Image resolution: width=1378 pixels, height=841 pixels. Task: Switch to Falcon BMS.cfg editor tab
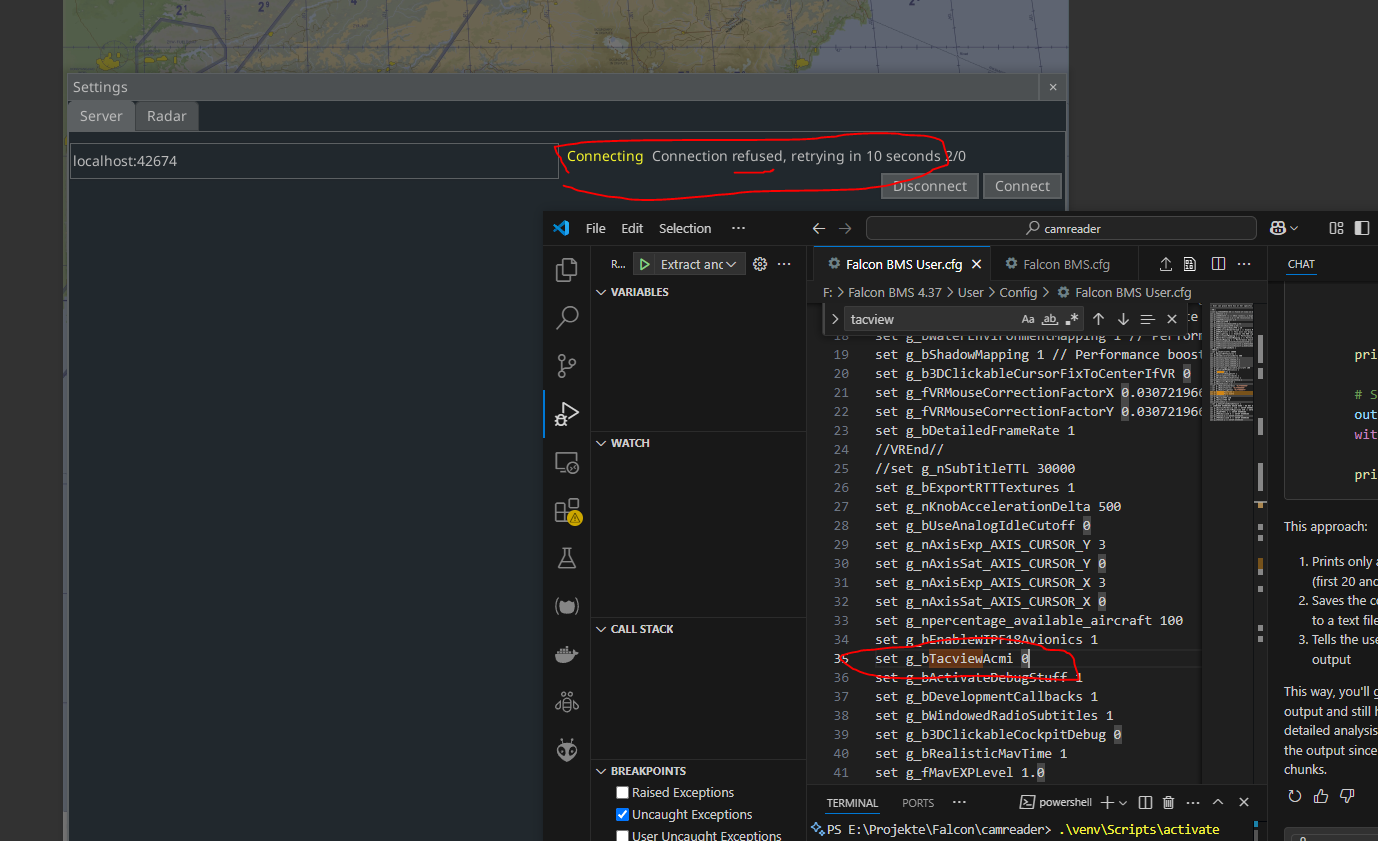point(1066,264)
